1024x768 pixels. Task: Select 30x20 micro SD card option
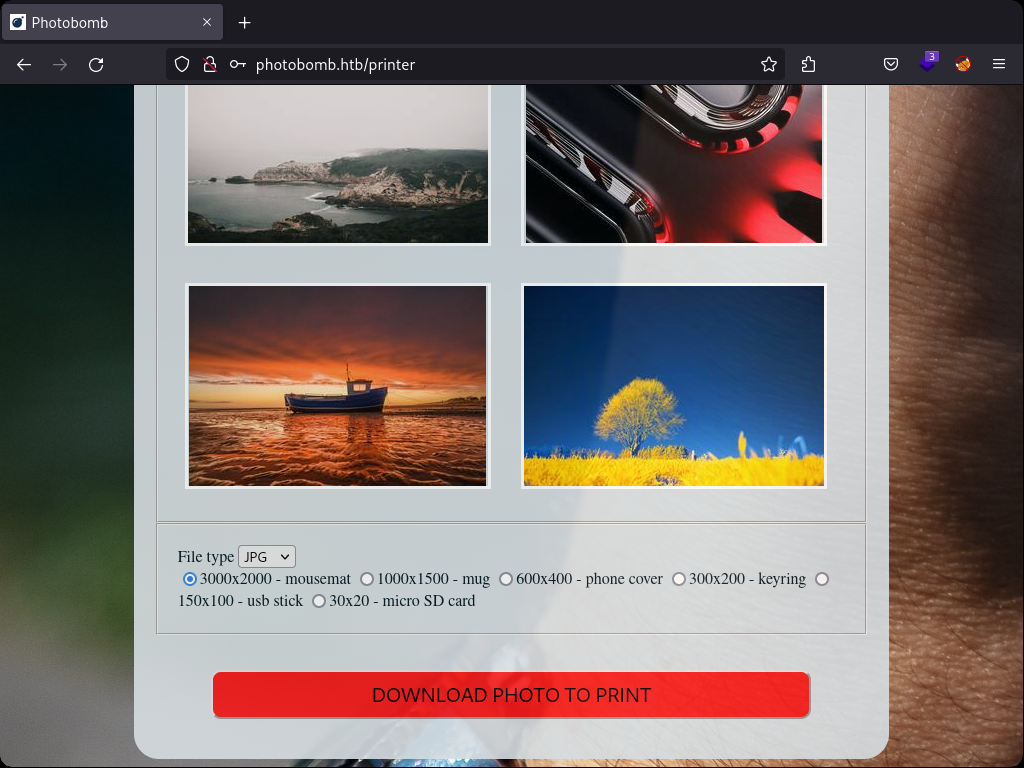click(x=319, y=601)
